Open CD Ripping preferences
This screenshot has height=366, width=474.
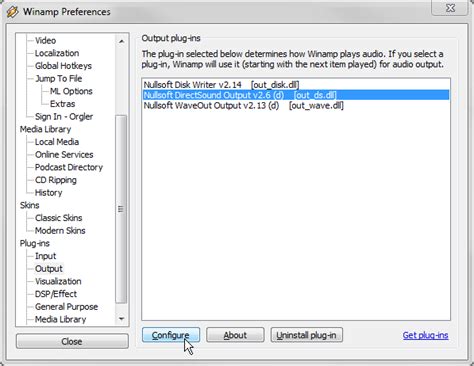click(56, 180)
